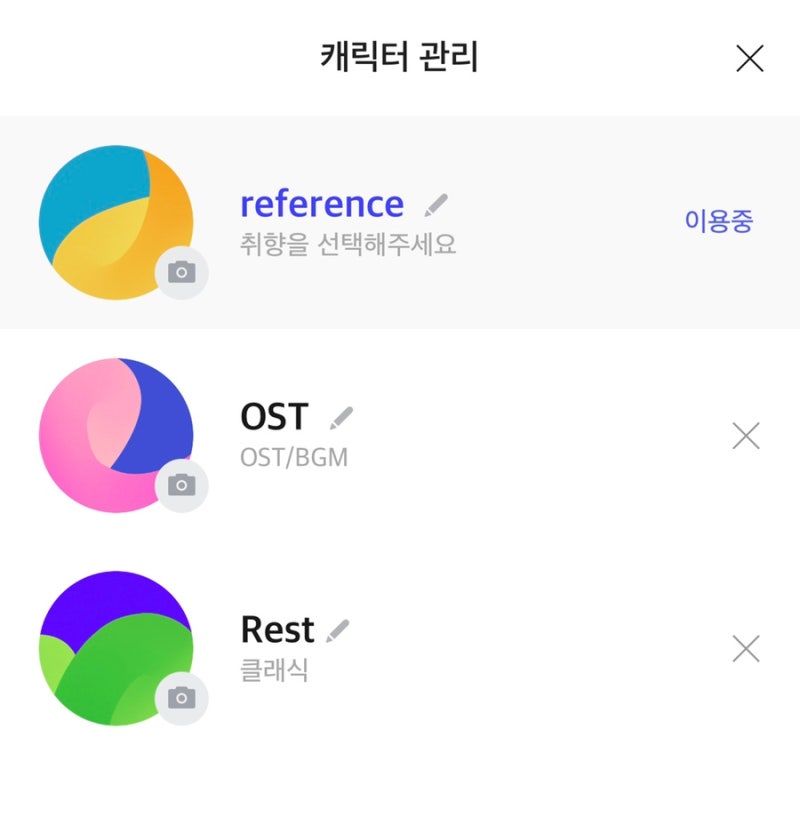
Task: Select the purple-green Rest avatar image
Action: click(116, 648)
